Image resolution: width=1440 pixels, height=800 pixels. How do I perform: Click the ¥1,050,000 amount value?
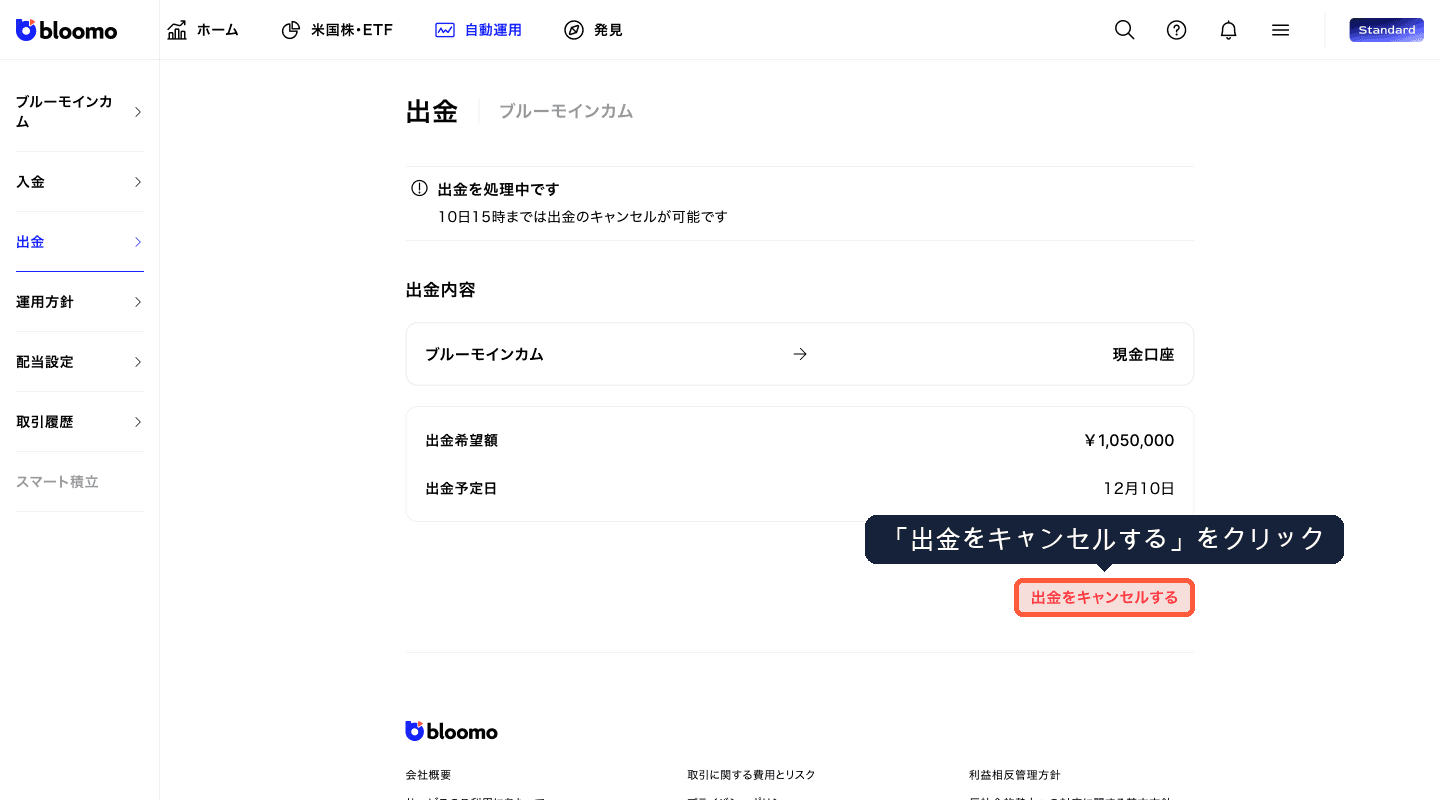coord(1129,441)
